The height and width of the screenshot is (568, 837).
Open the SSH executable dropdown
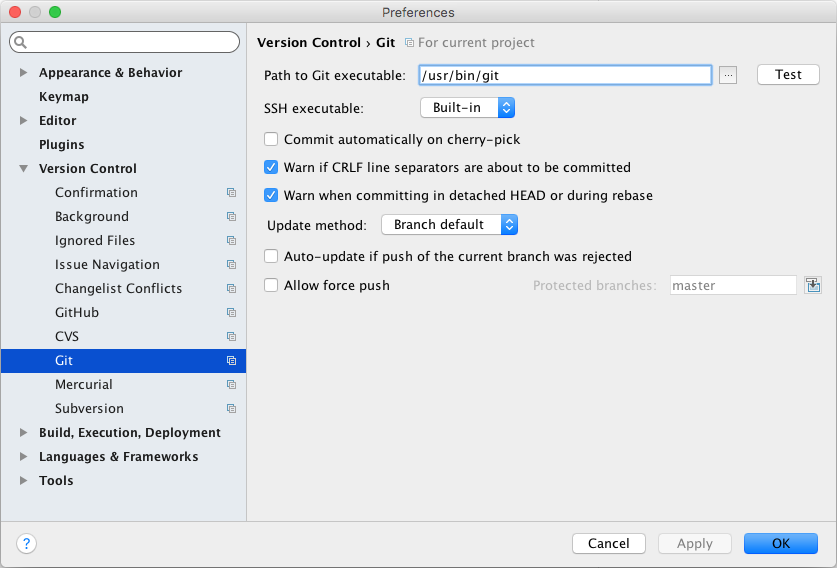click(x=467, y=107)
